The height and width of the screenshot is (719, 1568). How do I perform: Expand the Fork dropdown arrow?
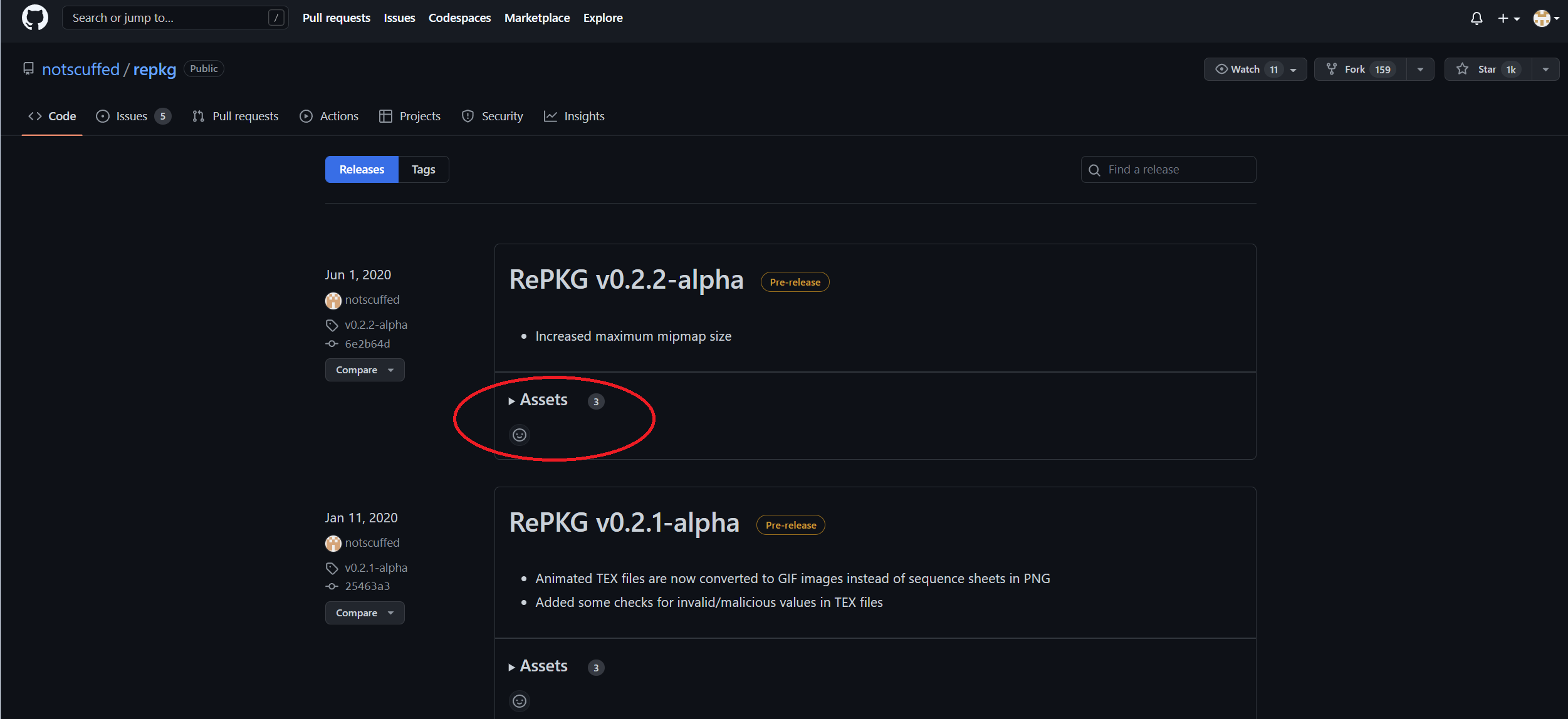tap(1420, 69)
